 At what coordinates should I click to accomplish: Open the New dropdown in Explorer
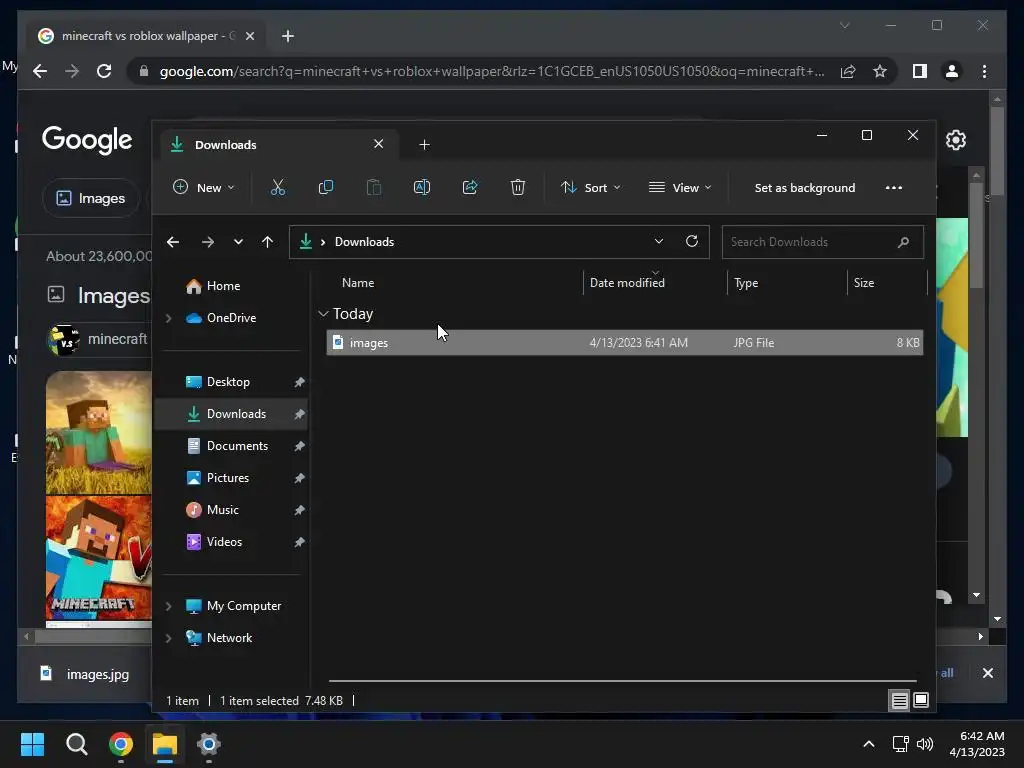coord(203,187)
